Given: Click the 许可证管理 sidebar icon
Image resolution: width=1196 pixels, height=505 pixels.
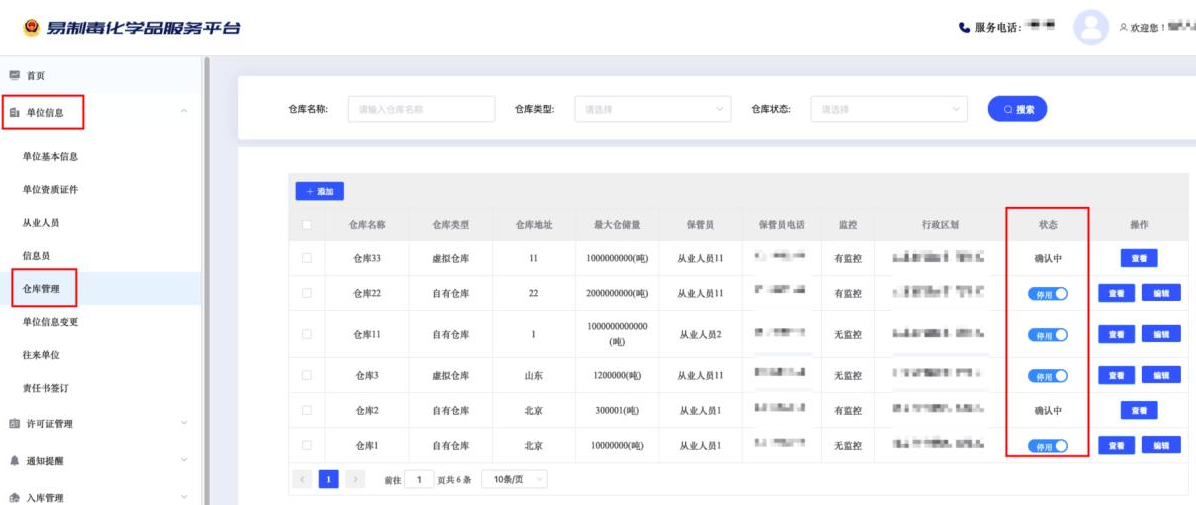Looking at the screenshot, I should tap(14, 423).
